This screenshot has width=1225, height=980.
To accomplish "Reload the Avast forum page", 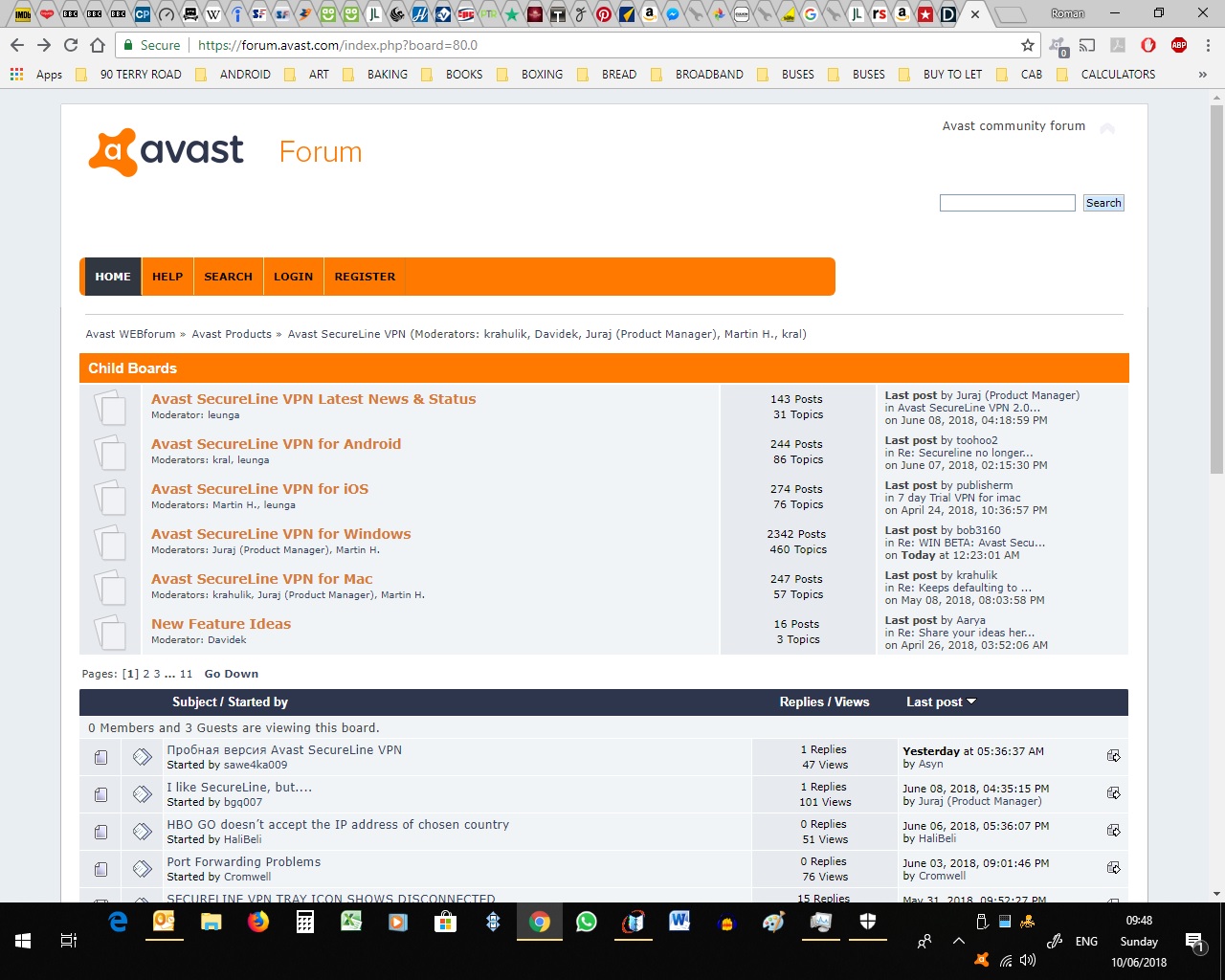I will (x=71, y=45).
